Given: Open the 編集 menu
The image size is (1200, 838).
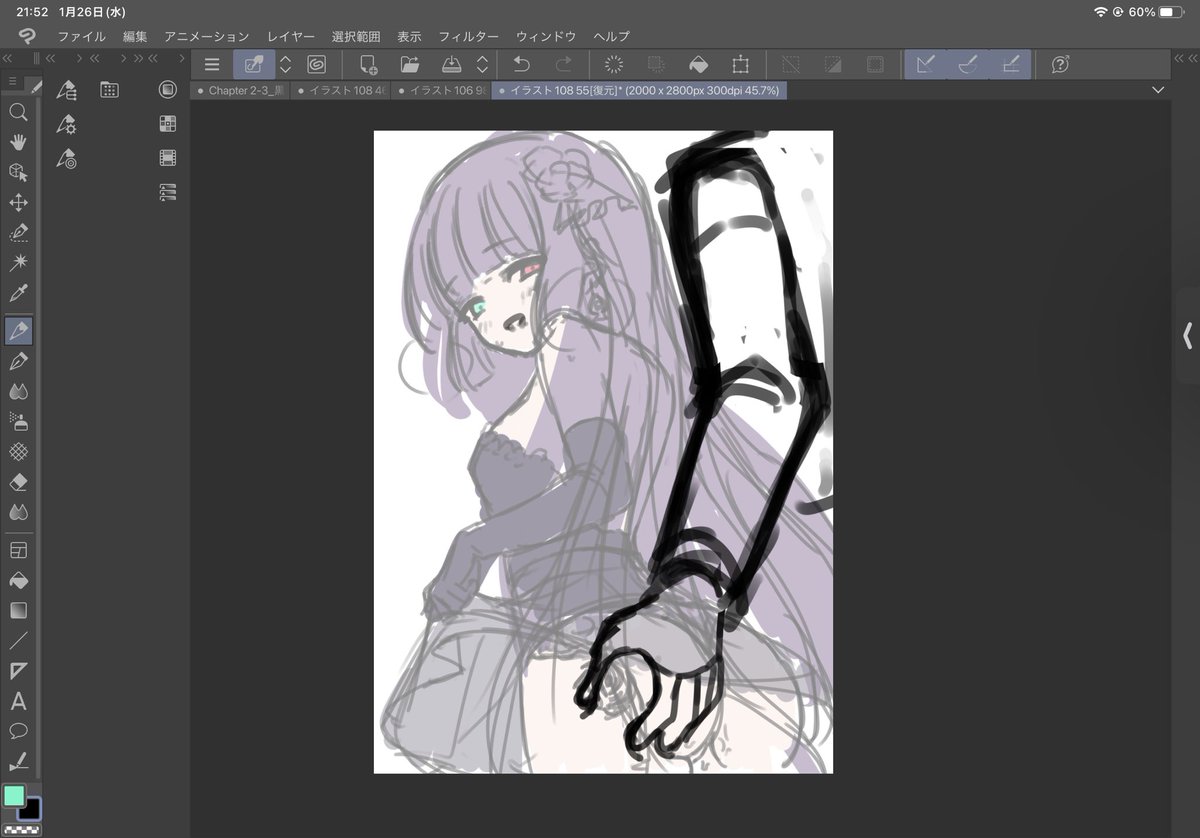Looking at the screenshot, I should click(135, 36).
